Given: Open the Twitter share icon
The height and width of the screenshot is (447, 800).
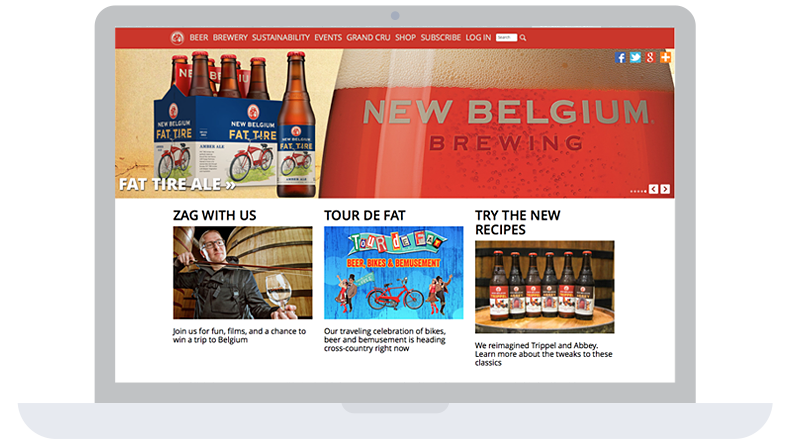Looking at the screenshot, I should click(x=635, y=57).
